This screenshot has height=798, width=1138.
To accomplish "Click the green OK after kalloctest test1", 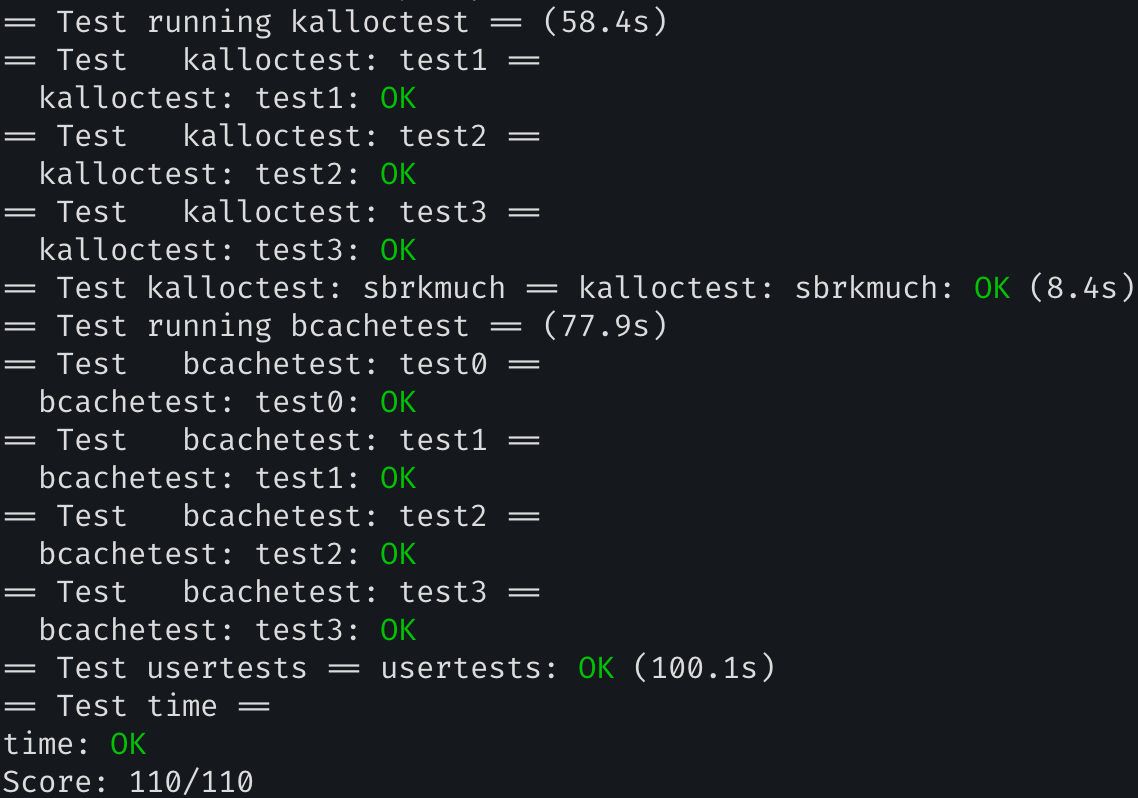I will [x=398, y=98].
